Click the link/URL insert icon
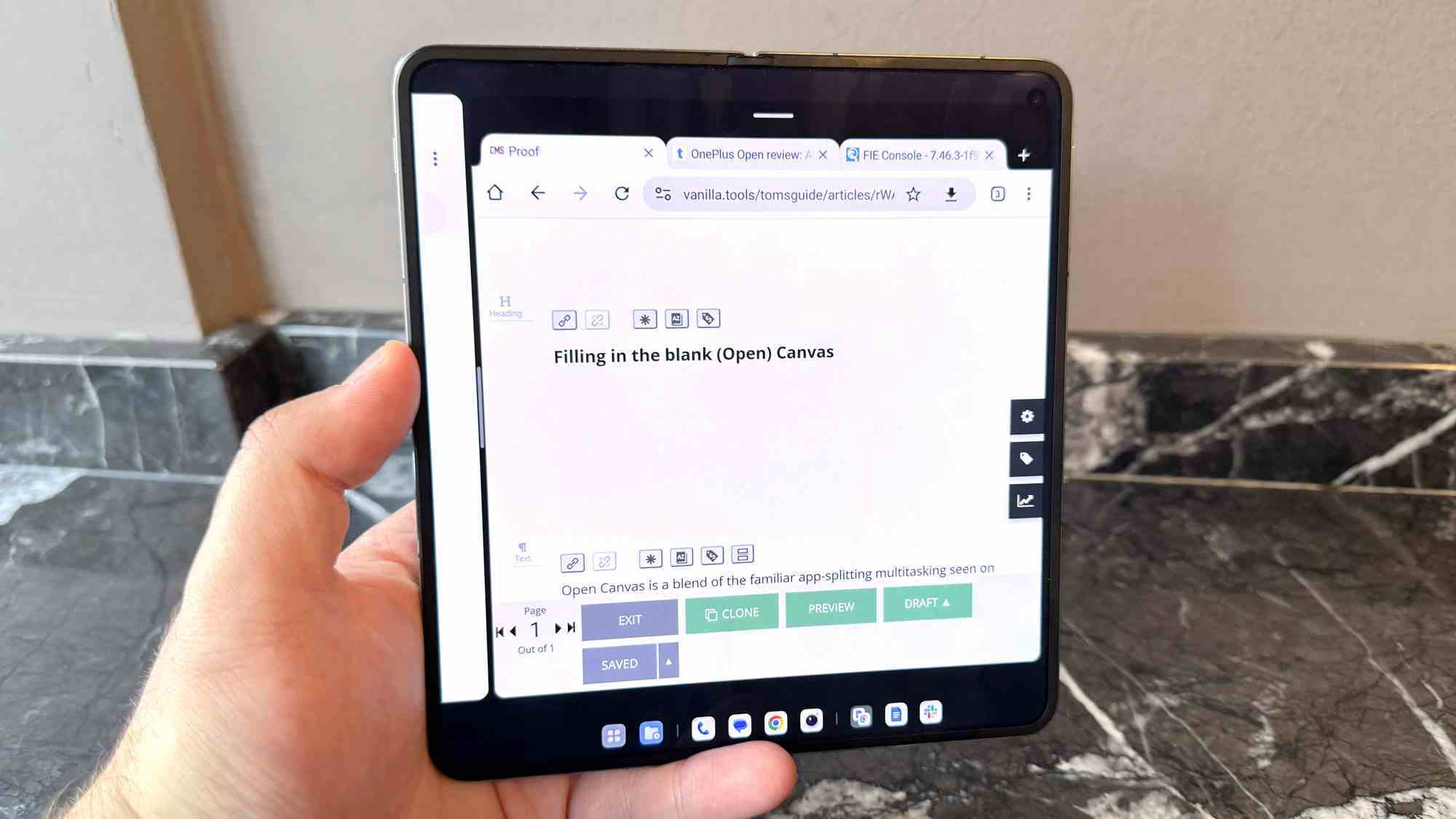This screenshot has width=1456, height=819. click(x=563, y=319)
